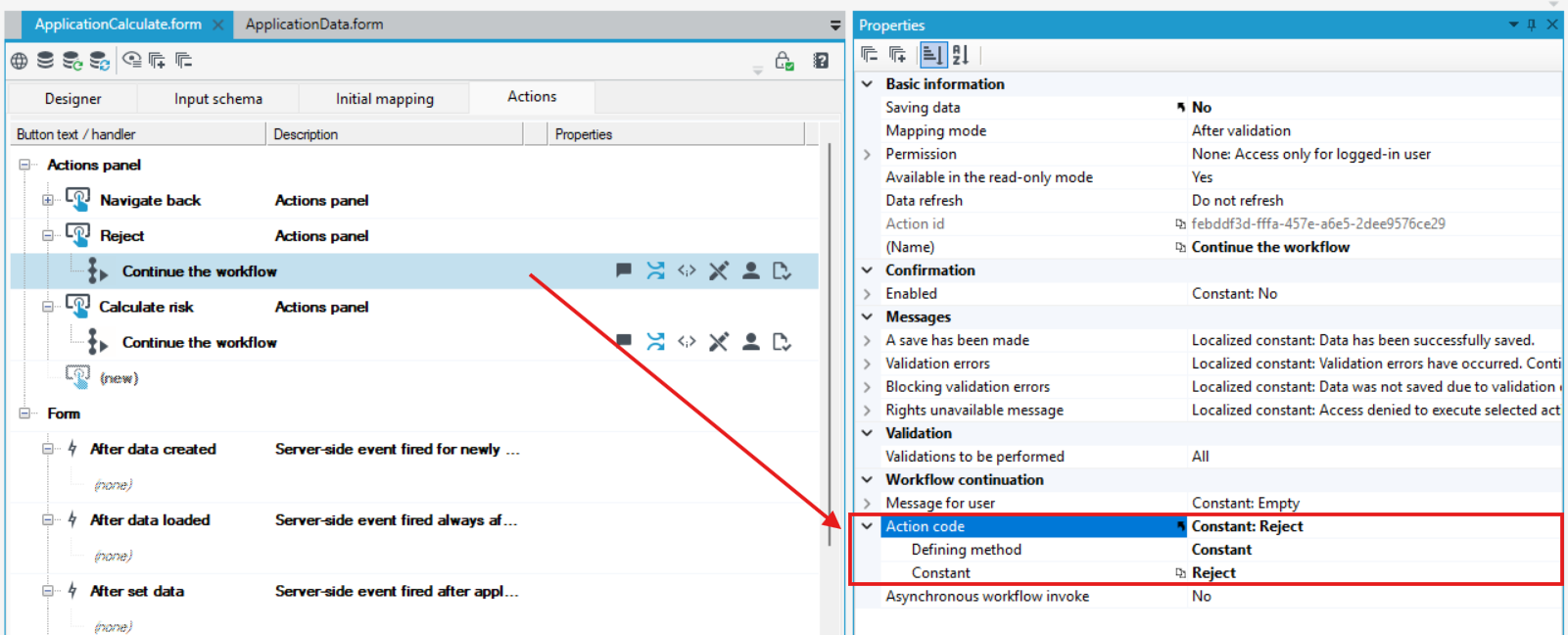The height and width of the screenshot is (635, 1568).
Task: Click the blue shuffle icon under Calculate risk
Action: pyautogui.click(x=655, y=341)
